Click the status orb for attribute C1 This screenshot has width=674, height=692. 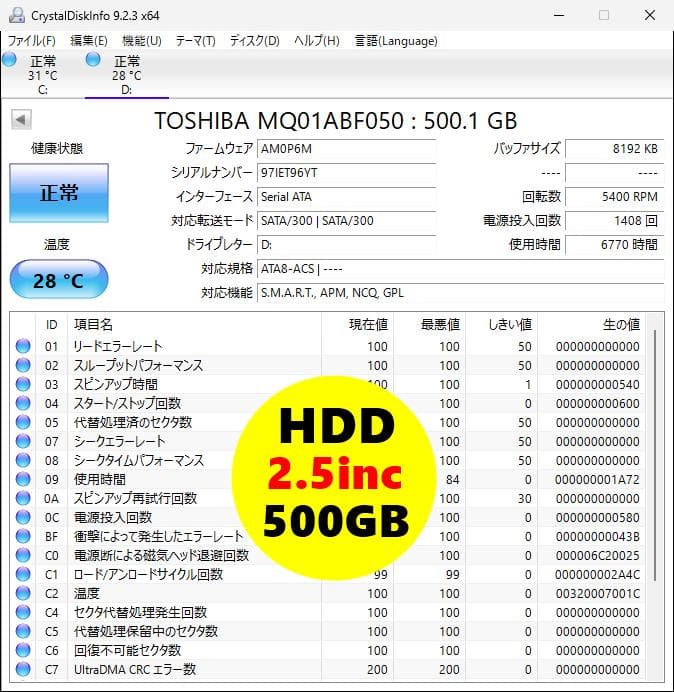[x=23, y=574]
